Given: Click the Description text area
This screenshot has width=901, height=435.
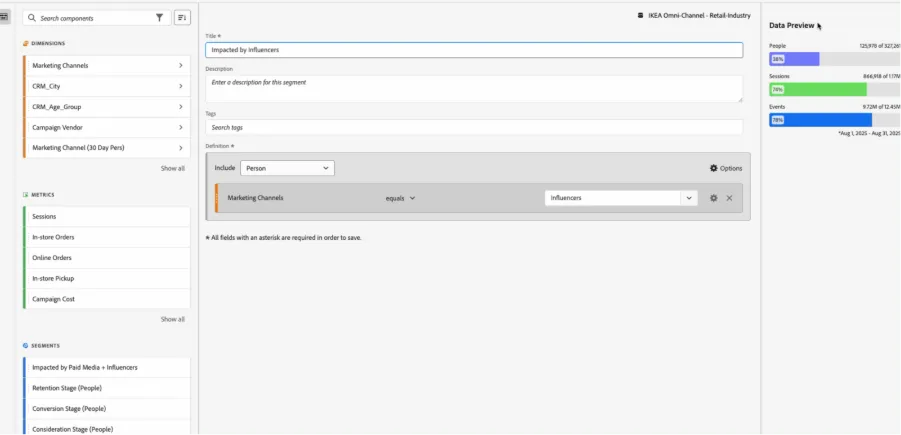Looking at the screenshot, I should pos(474,89).
